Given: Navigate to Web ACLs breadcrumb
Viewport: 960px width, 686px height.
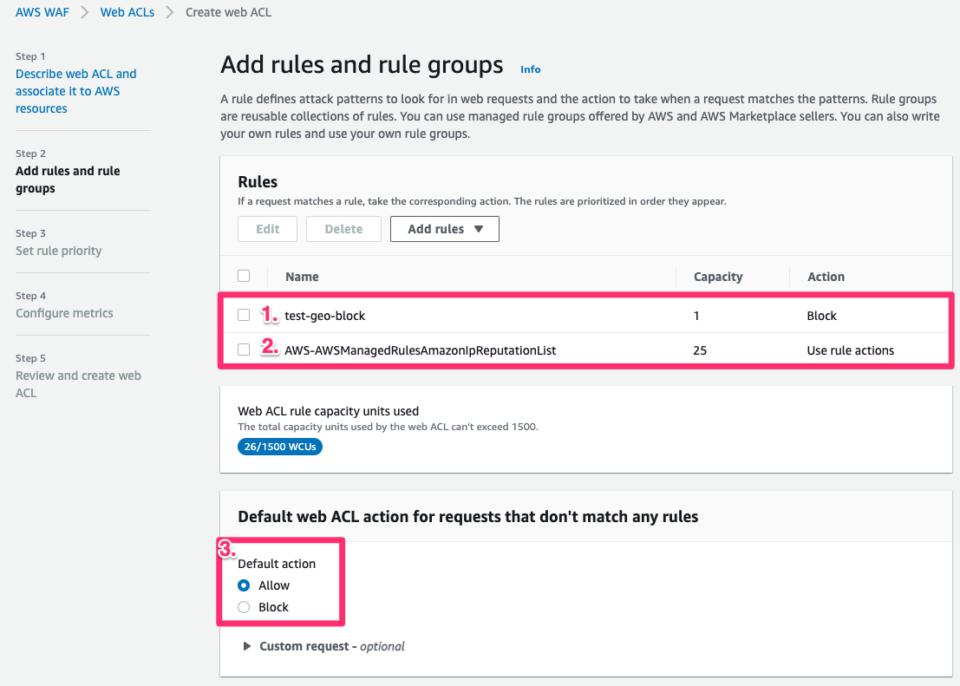Looking at the screenshot, I should [x=127, y=13].
